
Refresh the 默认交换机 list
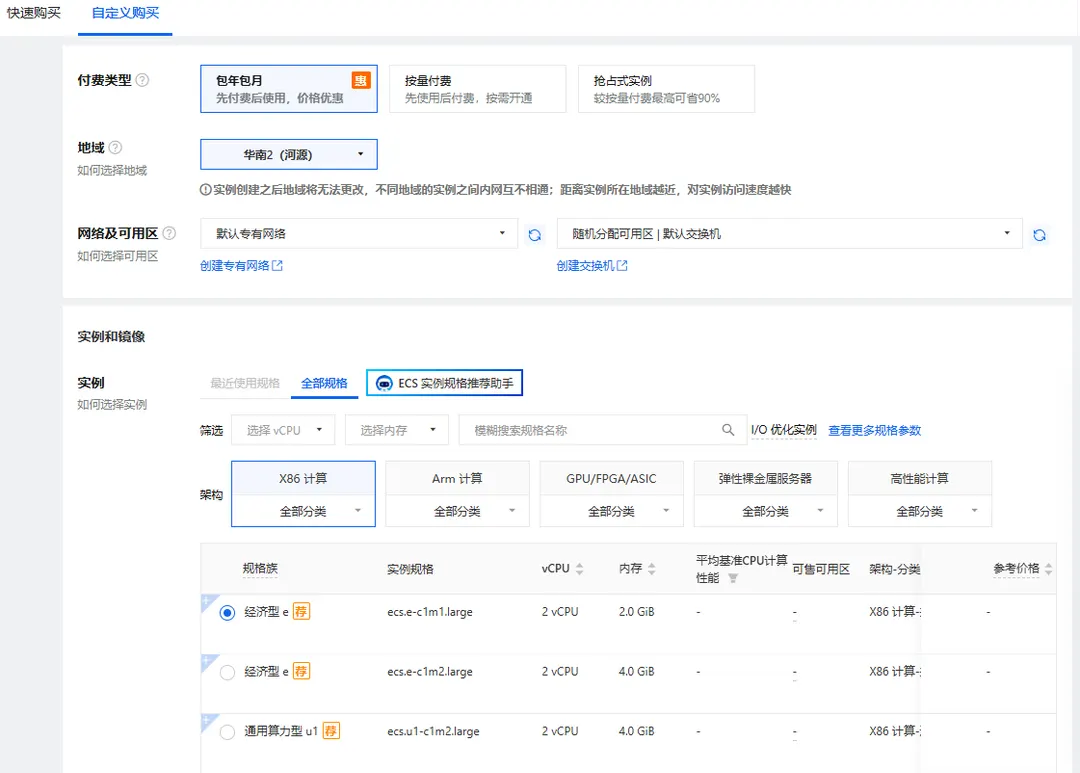pyautogui.click(x=1039, y=236)
